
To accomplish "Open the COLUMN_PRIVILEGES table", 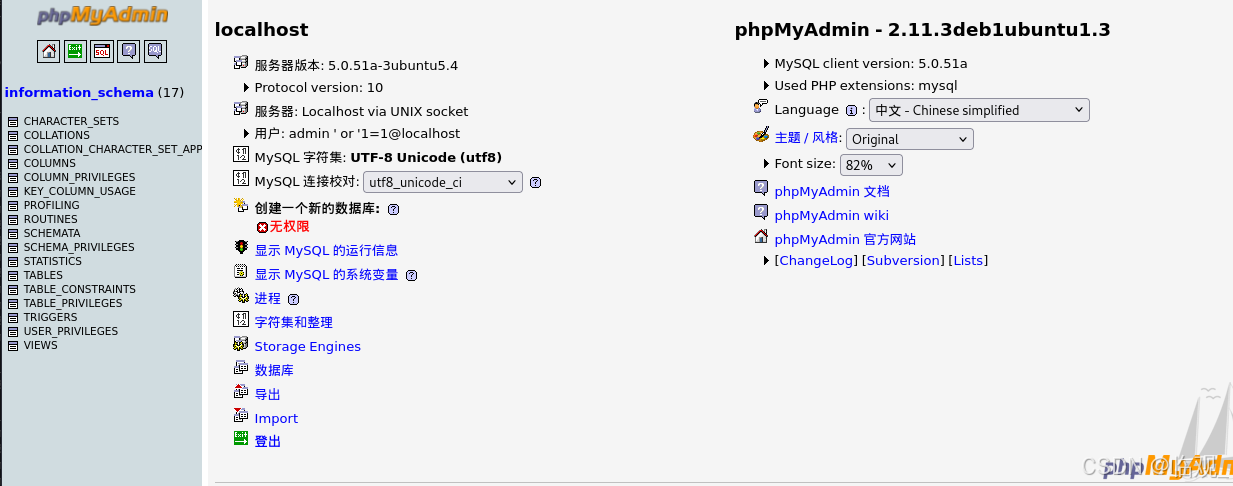I will (80, 177).
